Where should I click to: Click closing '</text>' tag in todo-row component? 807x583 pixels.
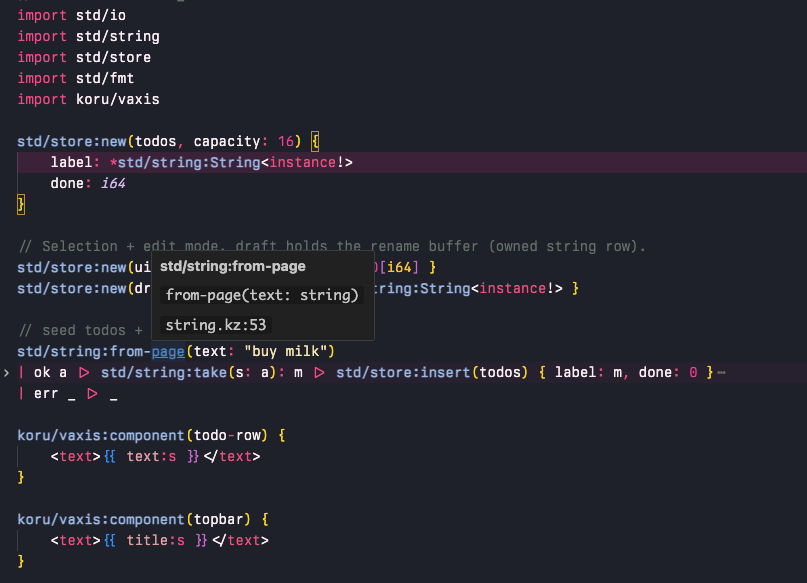232,456
